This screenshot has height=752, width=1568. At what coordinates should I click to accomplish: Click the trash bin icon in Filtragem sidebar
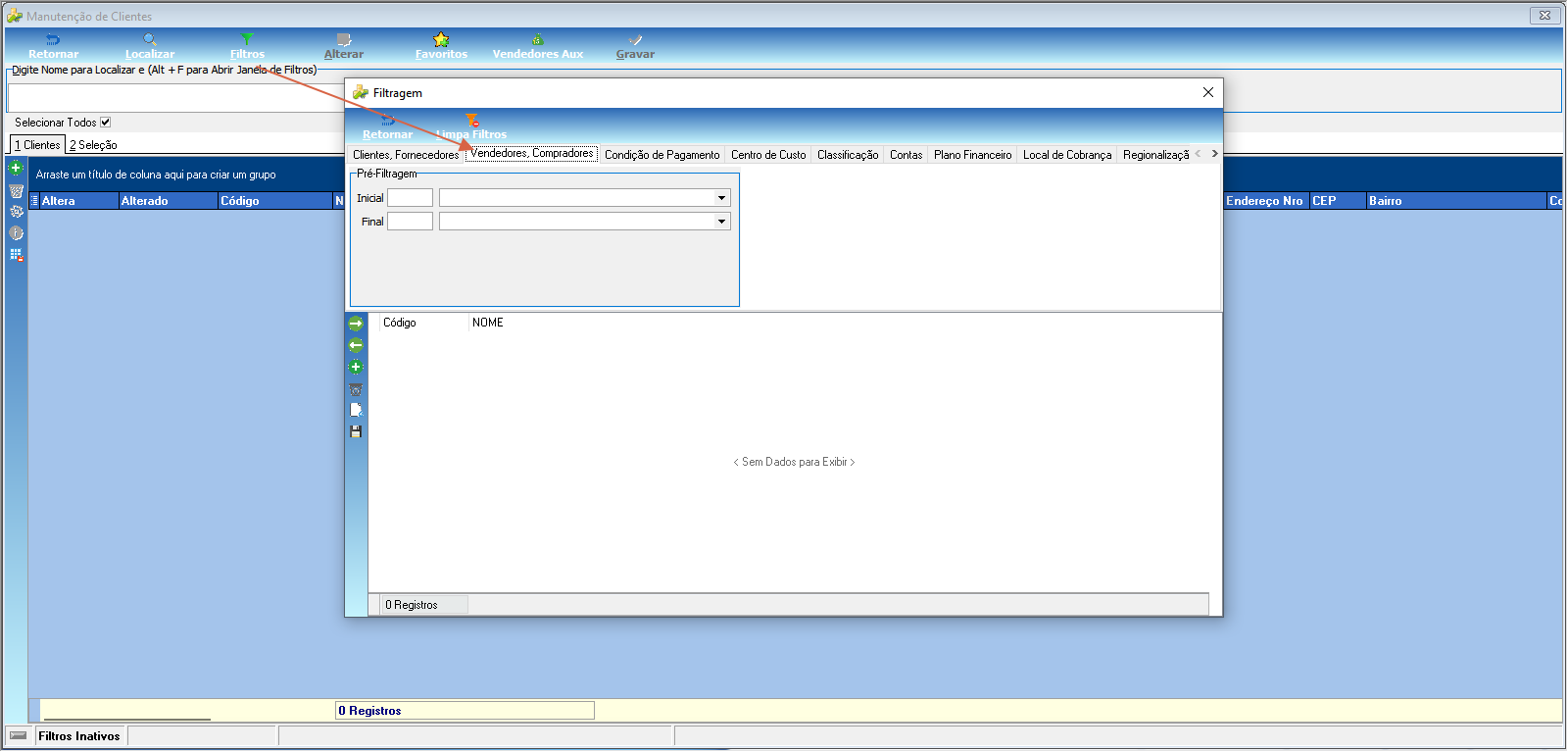356,389
